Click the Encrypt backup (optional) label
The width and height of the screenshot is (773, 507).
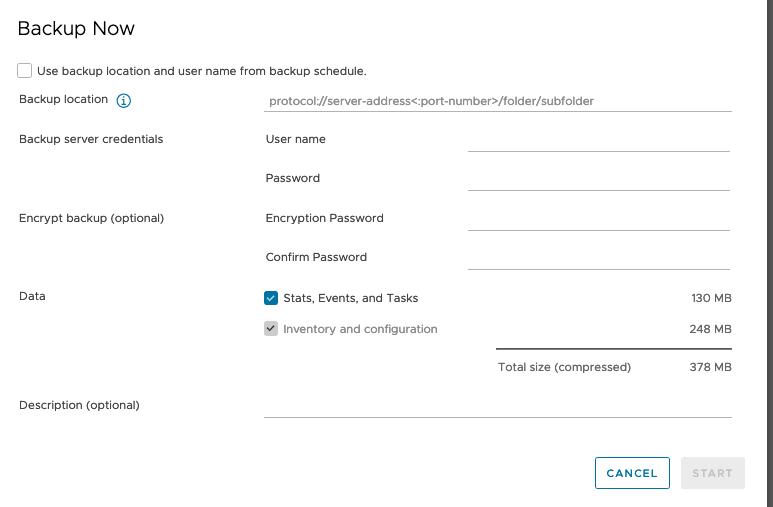[x=91, y=218]
